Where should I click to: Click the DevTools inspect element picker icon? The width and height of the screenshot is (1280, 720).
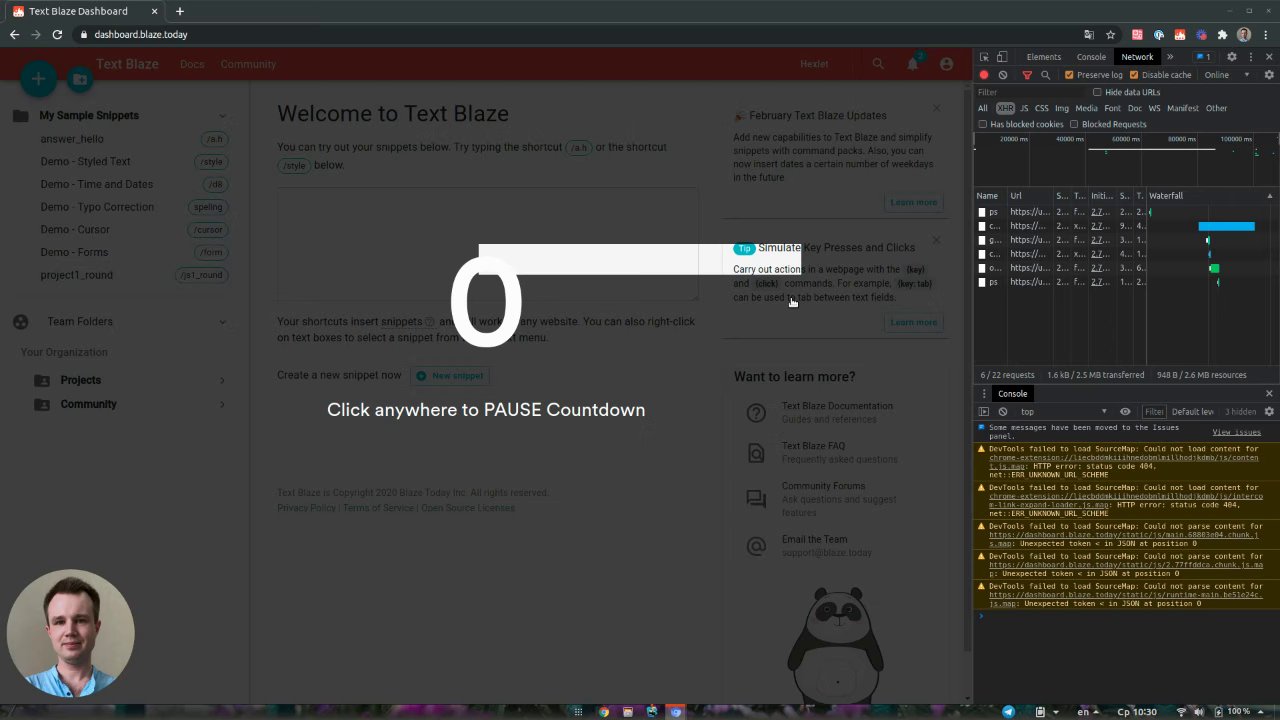984,57
